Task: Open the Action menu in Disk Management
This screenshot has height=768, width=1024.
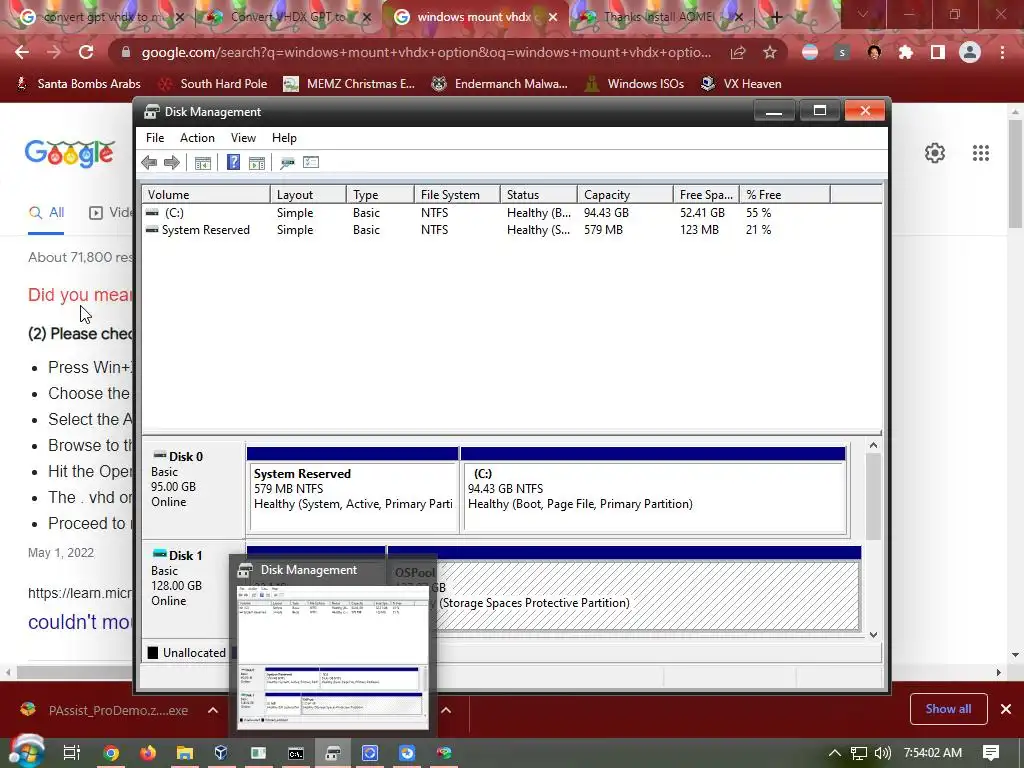Action: pyautogui.click(x=197, y=138)
